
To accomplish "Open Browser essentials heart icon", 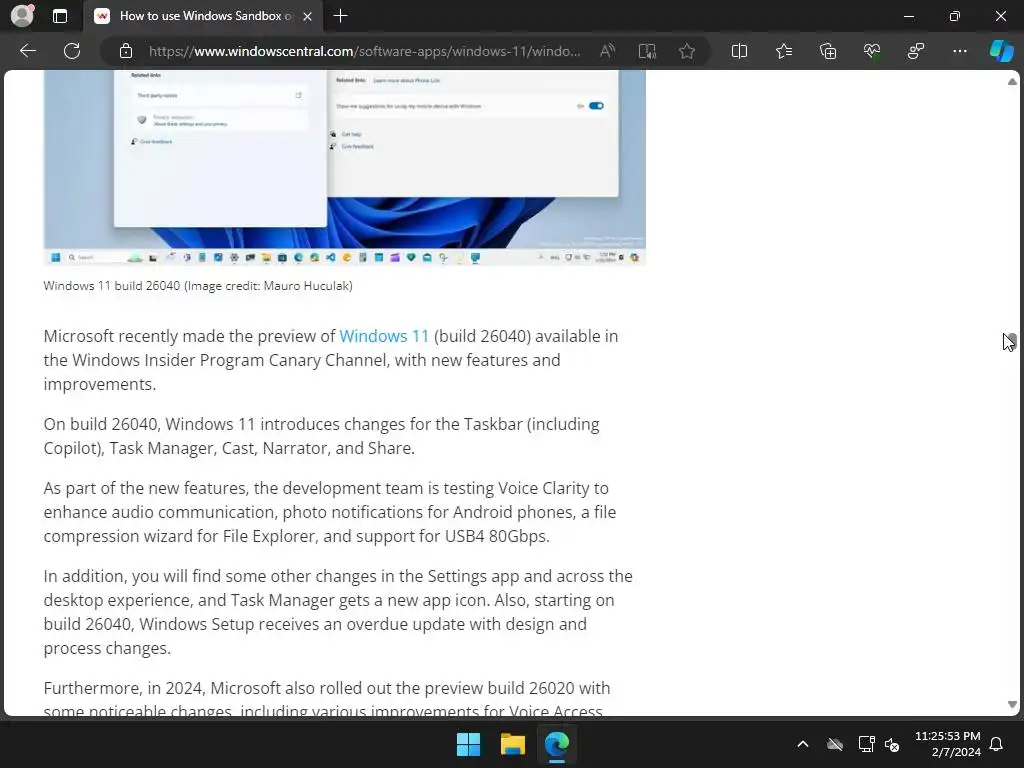I will (x=872, y=51).
